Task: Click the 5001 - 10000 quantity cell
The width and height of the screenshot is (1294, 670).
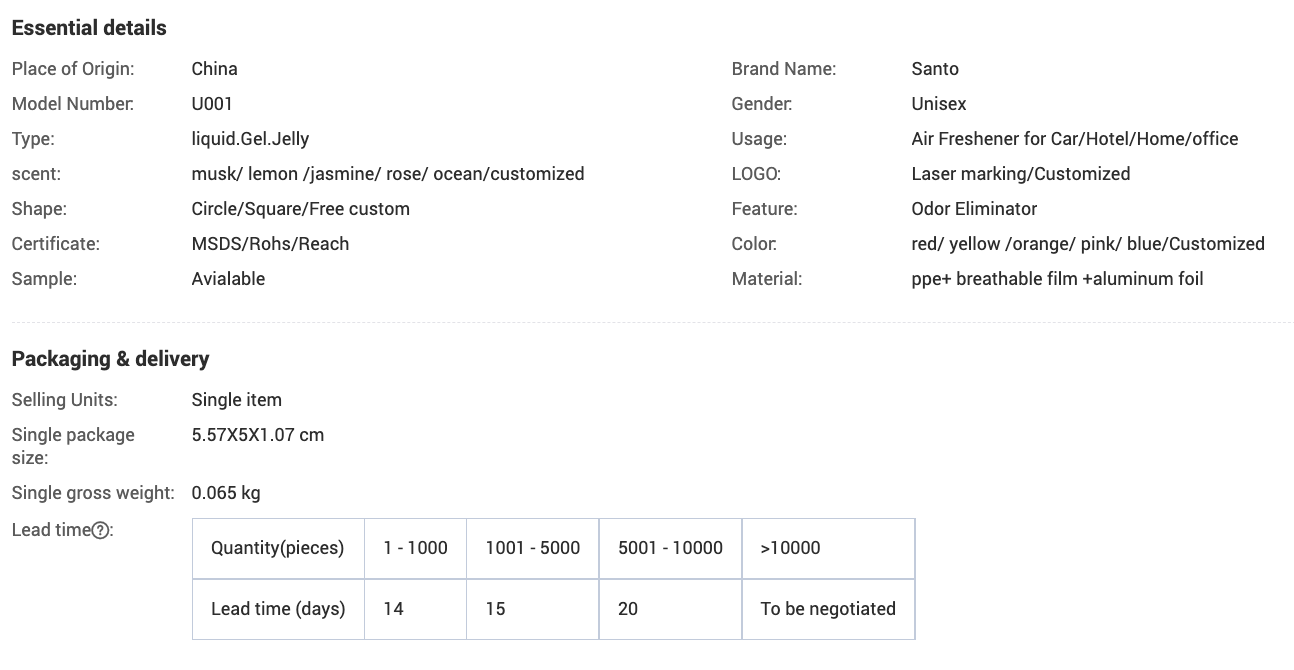Action: [670, 548]
